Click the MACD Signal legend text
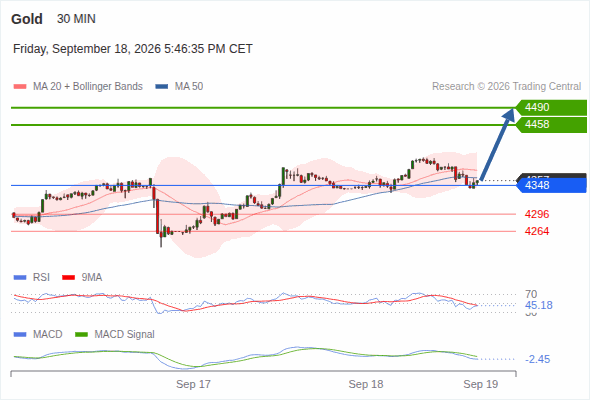This screenshot has height=400, width=590. click(x=125, y=335)
